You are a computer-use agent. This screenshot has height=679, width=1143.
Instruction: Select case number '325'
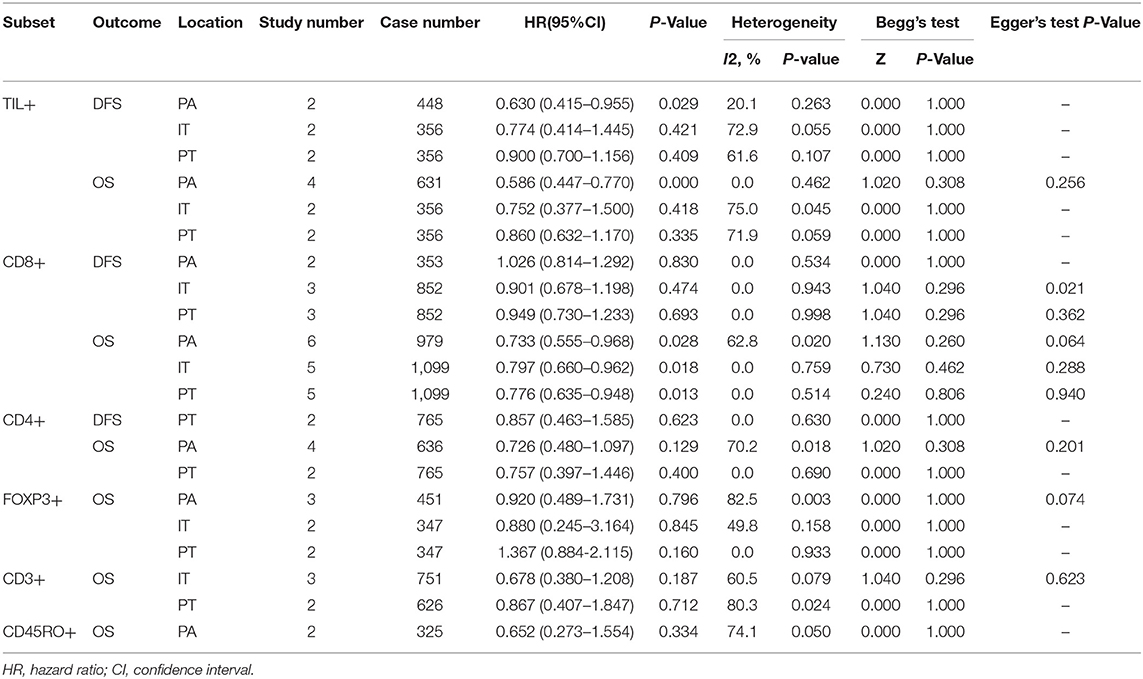click(x=430, y=632)
